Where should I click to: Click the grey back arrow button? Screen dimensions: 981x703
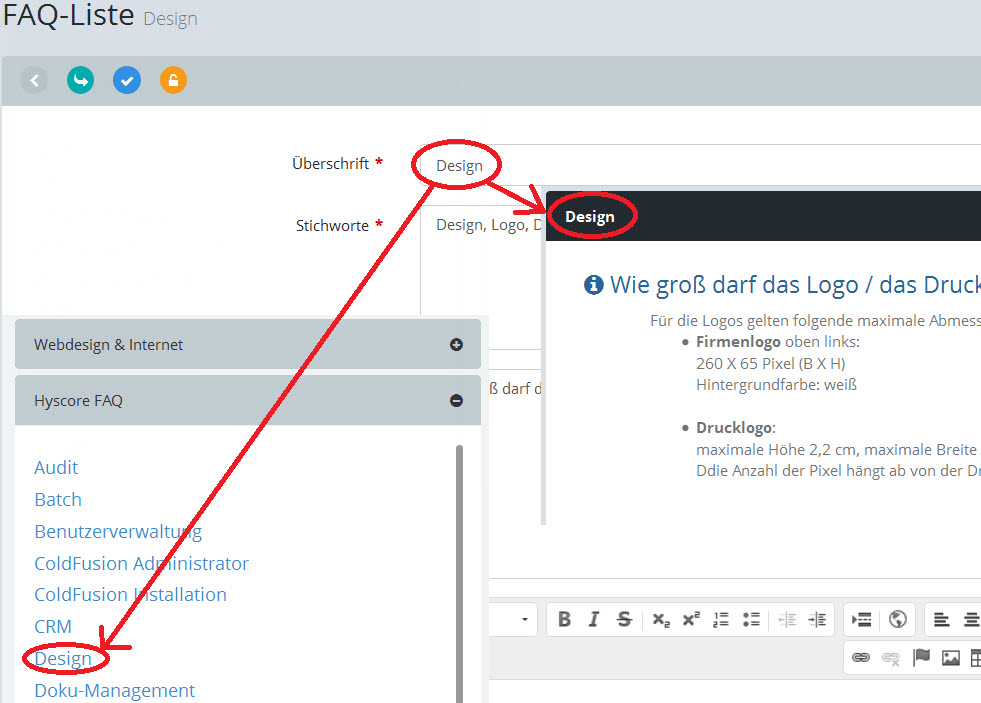click(34, 81)
